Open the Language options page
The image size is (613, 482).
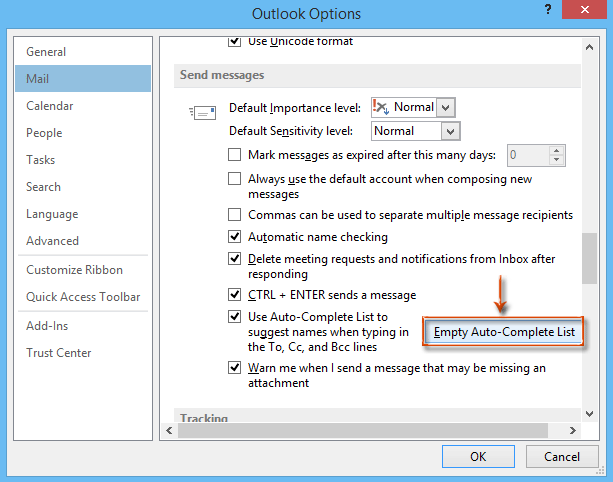(x=83, y=214)
